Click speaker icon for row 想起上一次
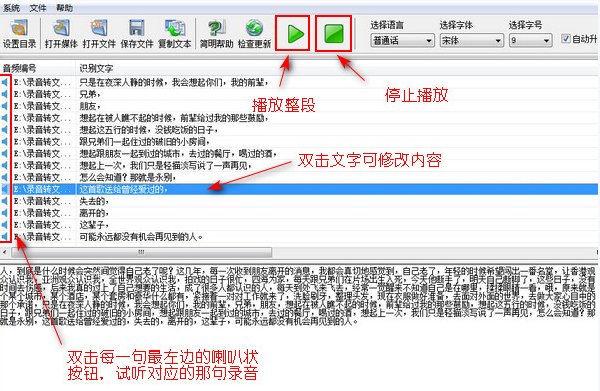Screen dimensions: 600x391 (x=5, y=165)
